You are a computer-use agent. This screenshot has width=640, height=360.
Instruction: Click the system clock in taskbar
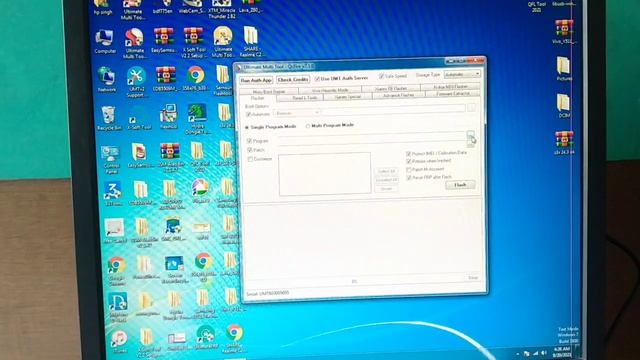coord(562,352)
